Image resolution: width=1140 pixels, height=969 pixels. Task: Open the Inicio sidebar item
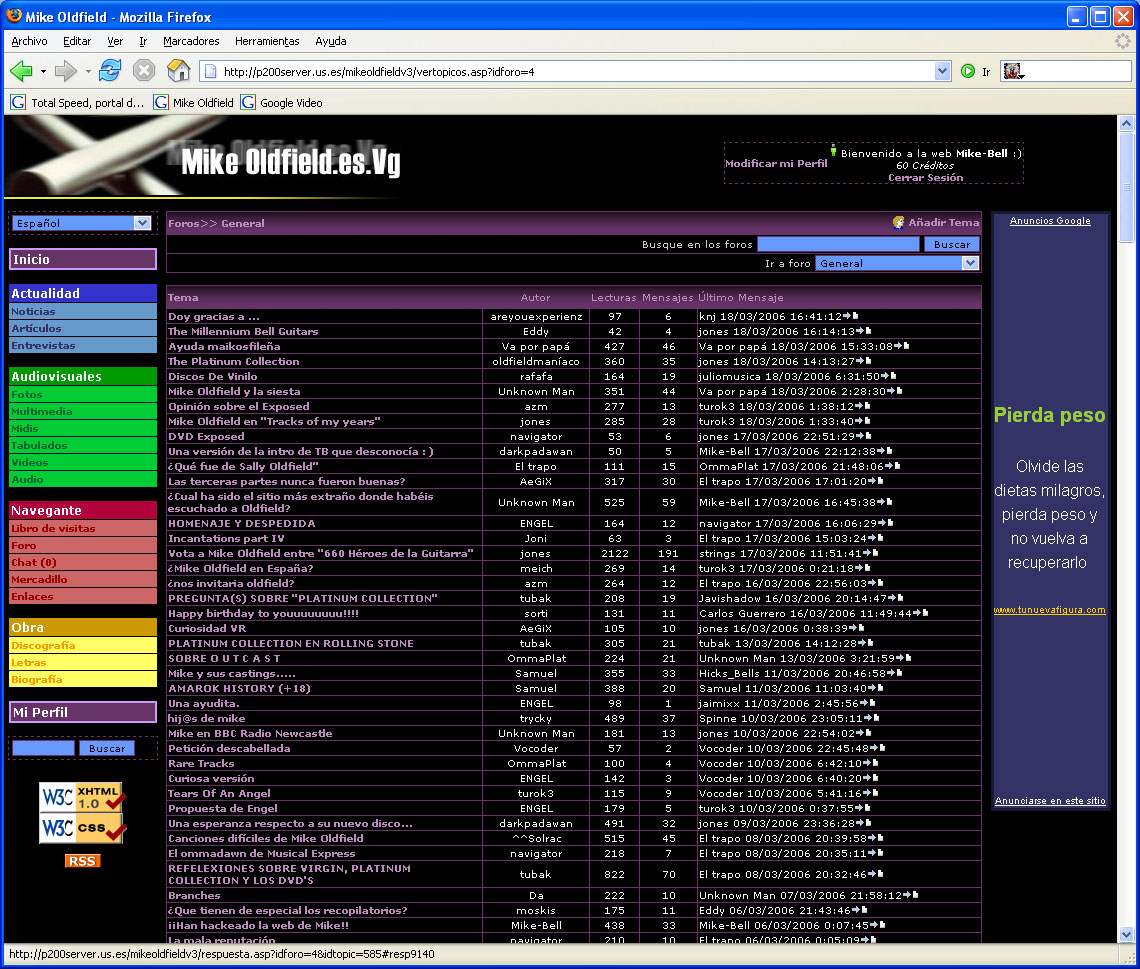[83, 260]
